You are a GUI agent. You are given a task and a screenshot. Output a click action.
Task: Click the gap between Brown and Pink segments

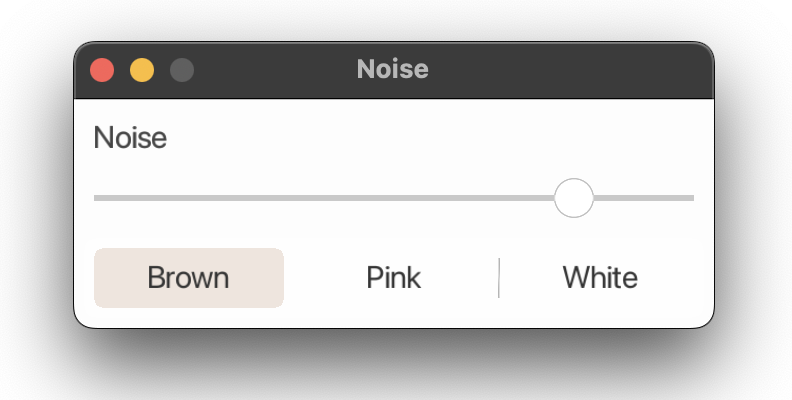tap(289, 278)
